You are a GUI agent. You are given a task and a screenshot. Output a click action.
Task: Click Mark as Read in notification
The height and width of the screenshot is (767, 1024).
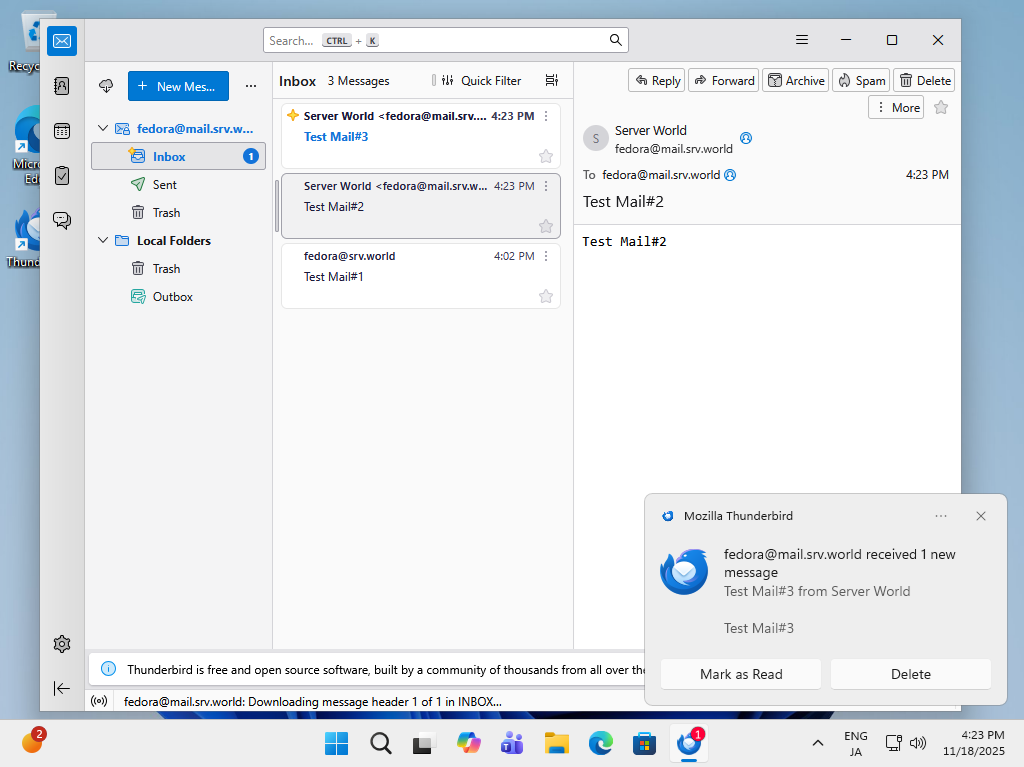coord(741,674)
